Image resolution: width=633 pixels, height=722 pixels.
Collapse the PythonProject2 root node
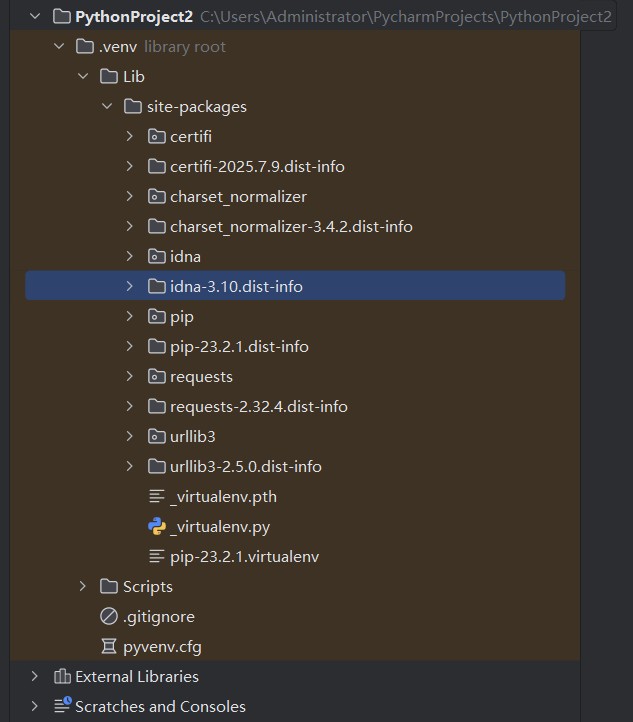35,17
